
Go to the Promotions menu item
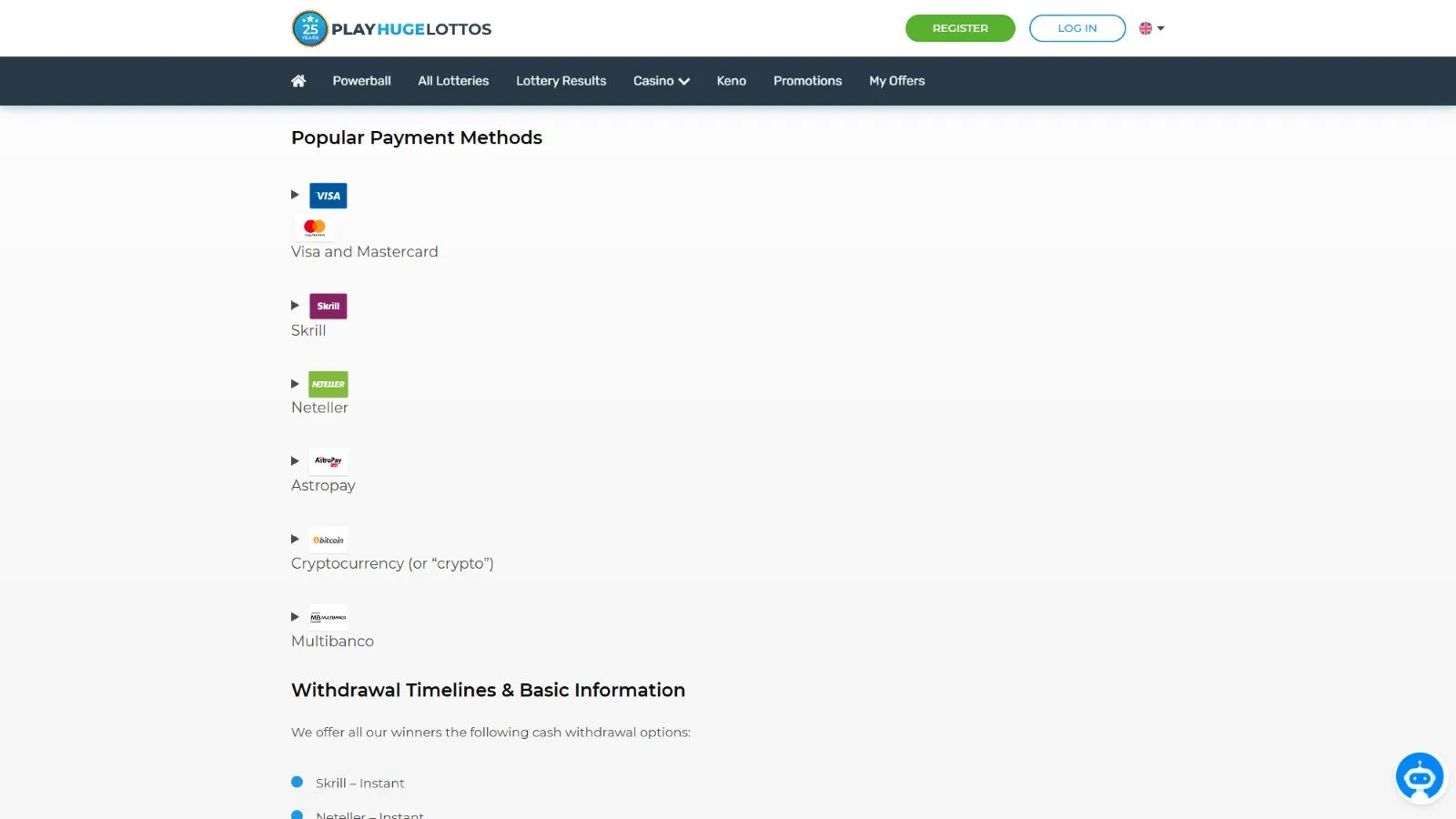[x=807, y=81]
